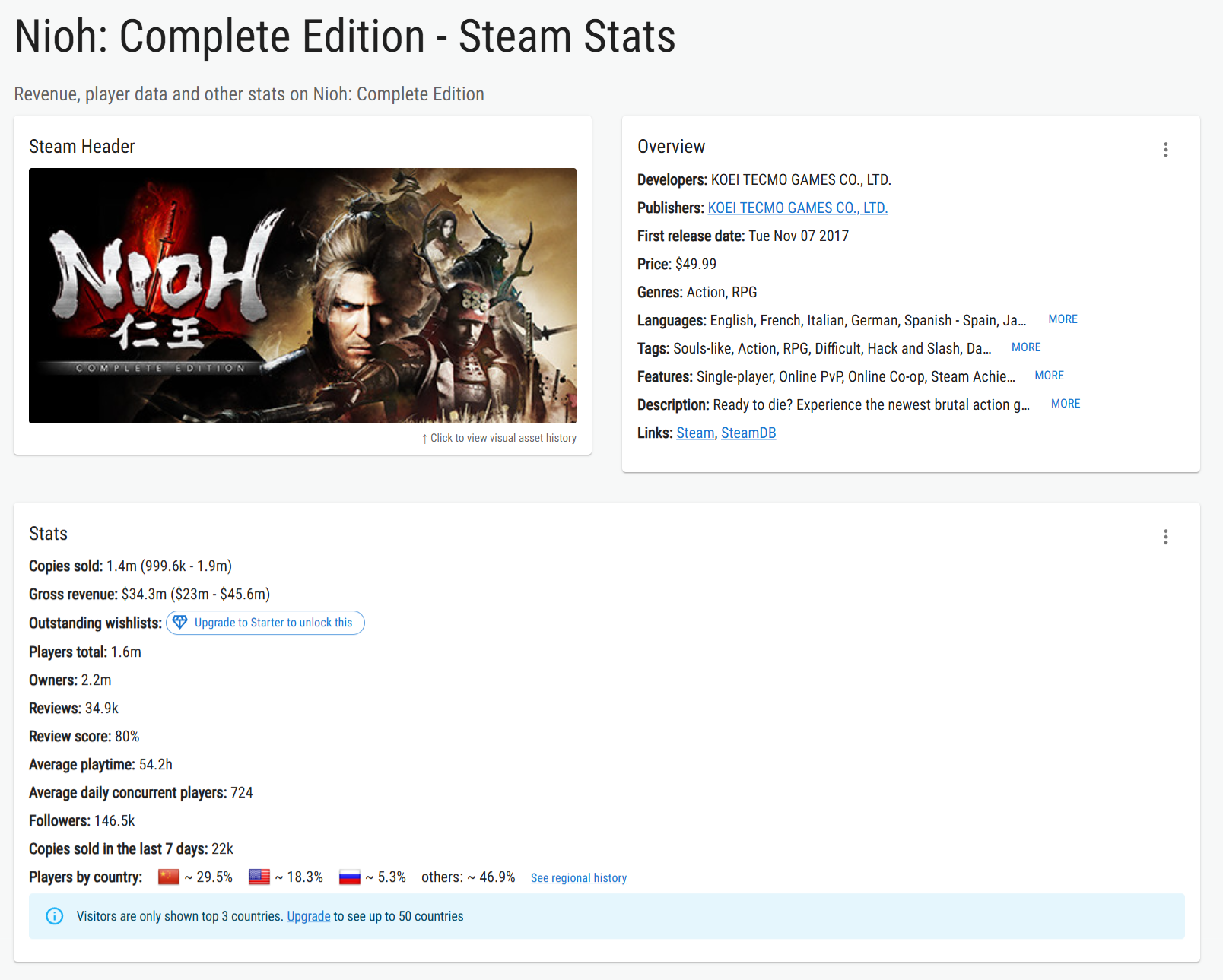Open See regional history link
This screenshot has height=980, width=1223.
(579, 878)
